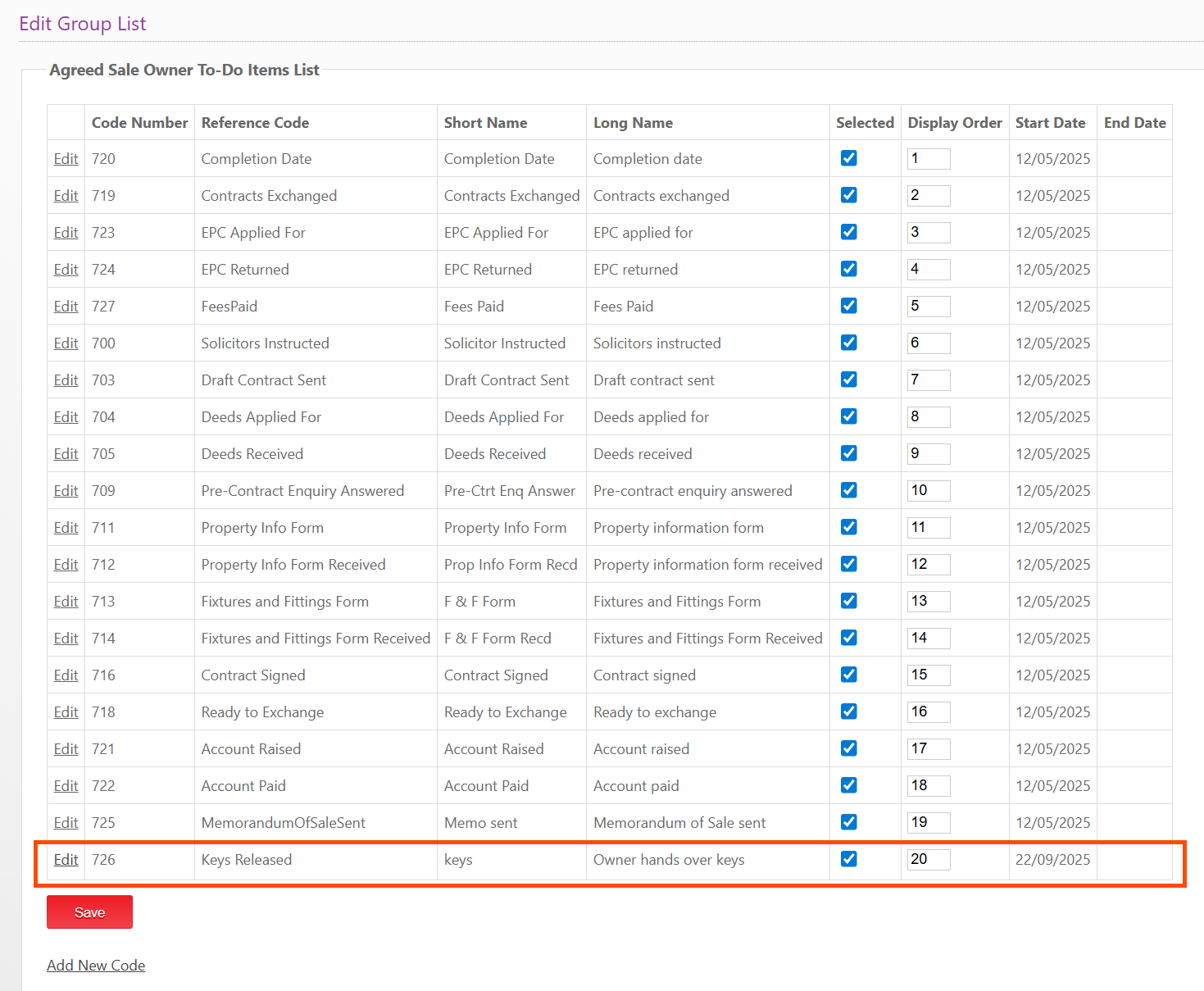The width and height of the screenshot is (1204, 991).
Task: Click display order box for Fixtures Form Received
Action: (929, 639)
